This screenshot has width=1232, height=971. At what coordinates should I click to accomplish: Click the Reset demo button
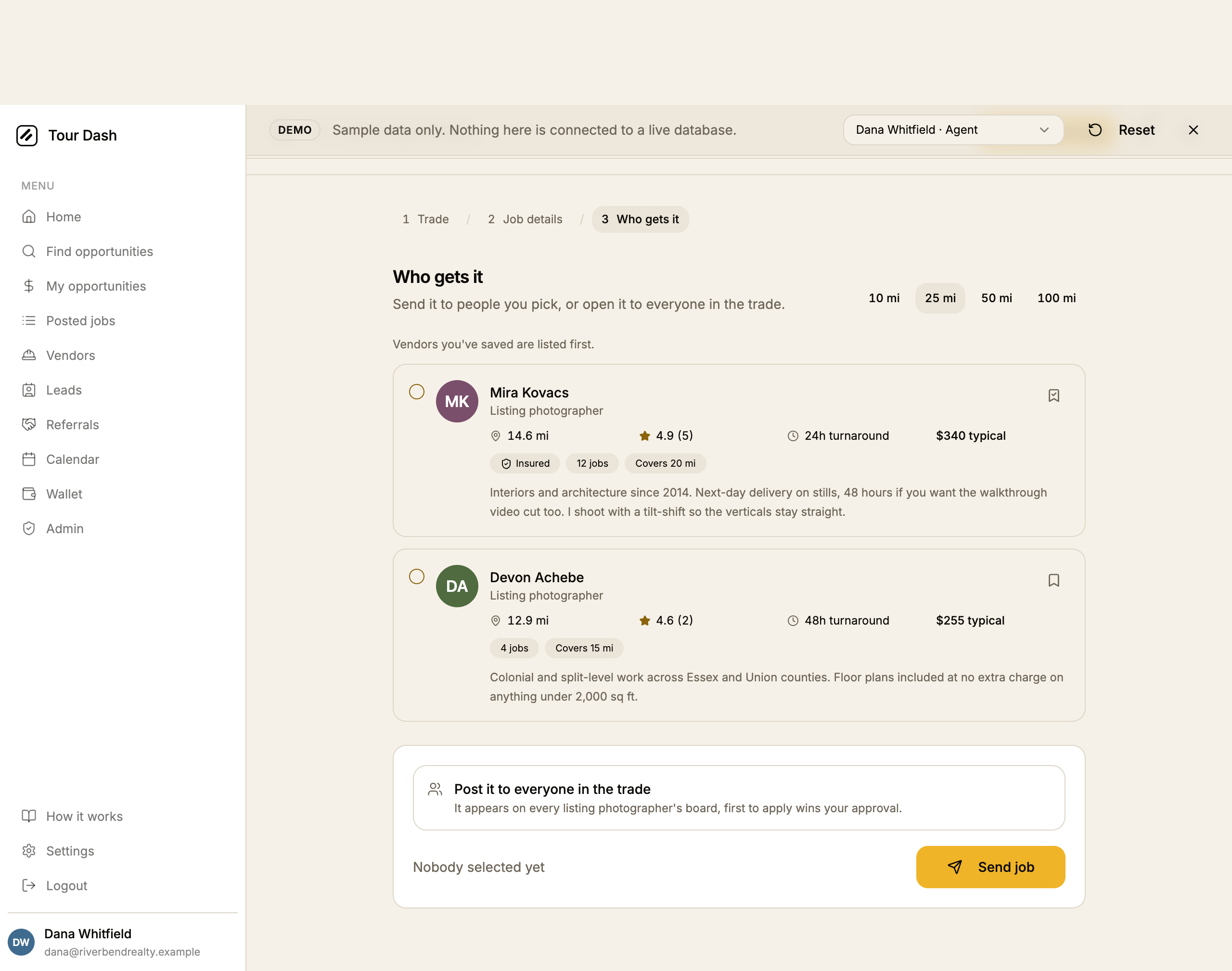1121,129
